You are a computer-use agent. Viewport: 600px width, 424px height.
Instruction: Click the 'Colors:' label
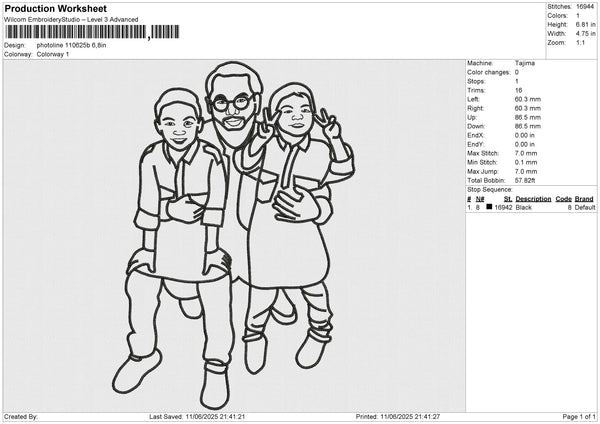[x=557, y=16]
